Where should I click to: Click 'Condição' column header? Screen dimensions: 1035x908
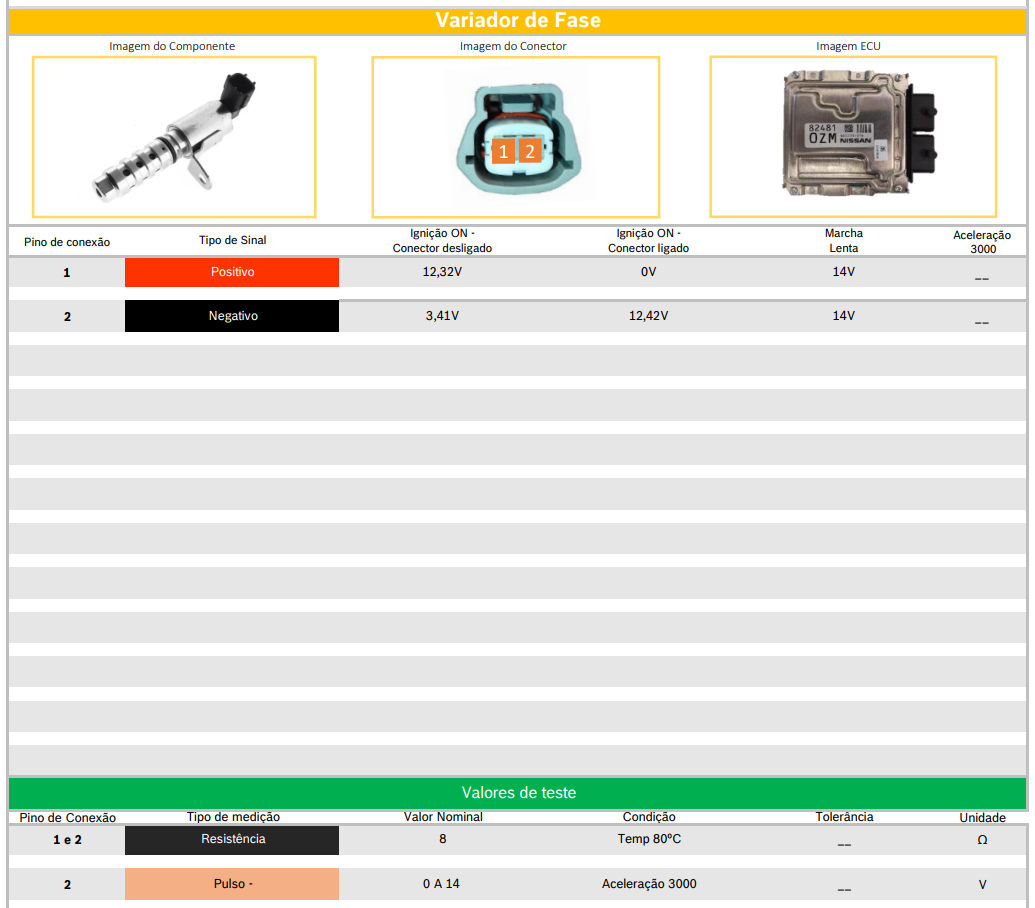649,817
